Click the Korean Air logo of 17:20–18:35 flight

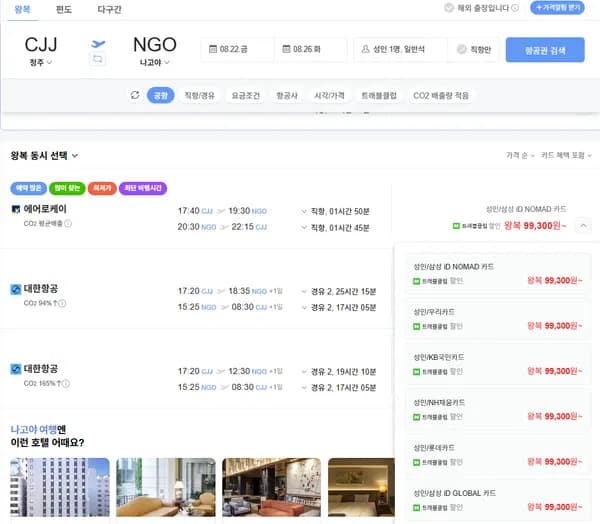point(15,289)
